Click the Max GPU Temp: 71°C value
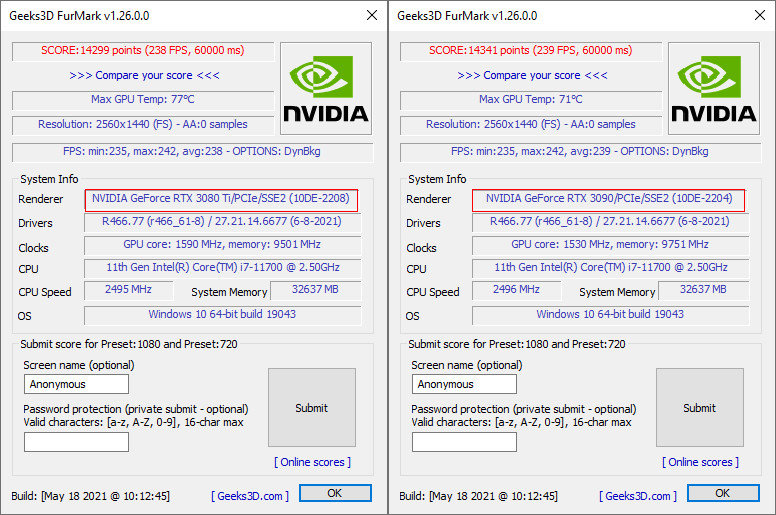This screenshot has width=776, height=515. coord(531,99)
